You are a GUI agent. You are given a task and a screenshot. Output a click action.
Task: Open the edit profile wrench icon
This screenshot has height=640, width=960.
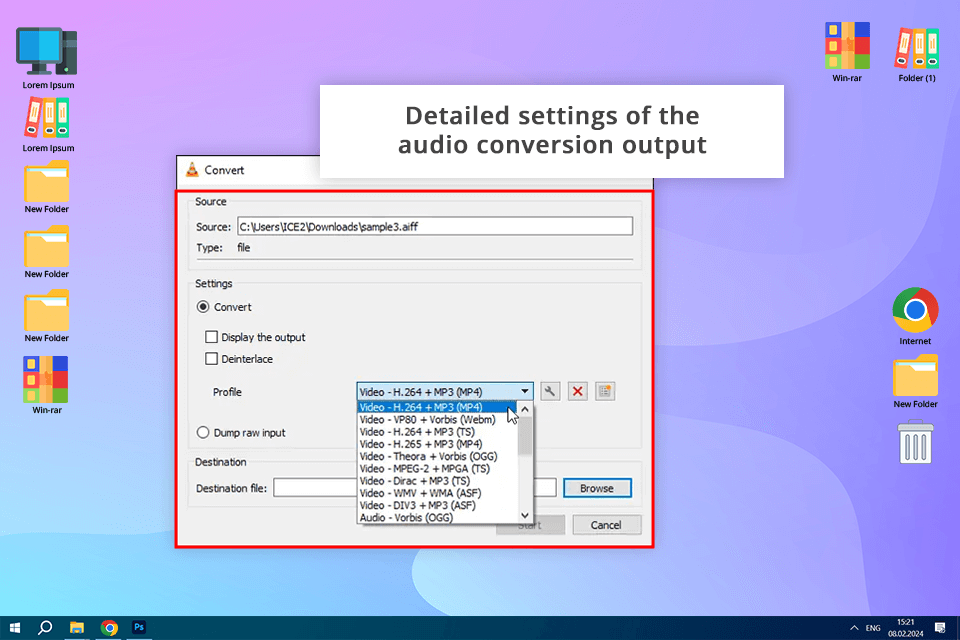[x=550, y=391]
